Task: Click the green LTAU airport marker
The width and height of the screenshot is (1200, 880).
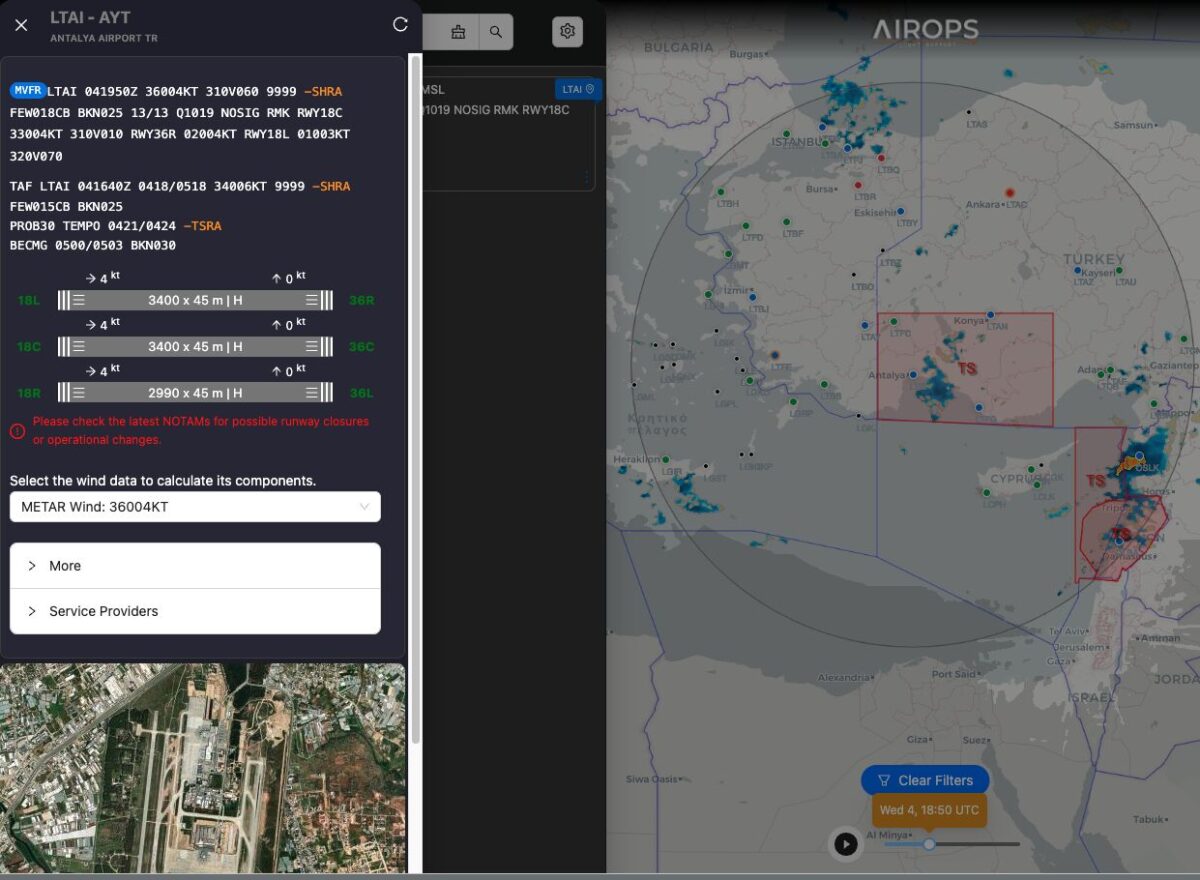Action: tap(1119, 271)
